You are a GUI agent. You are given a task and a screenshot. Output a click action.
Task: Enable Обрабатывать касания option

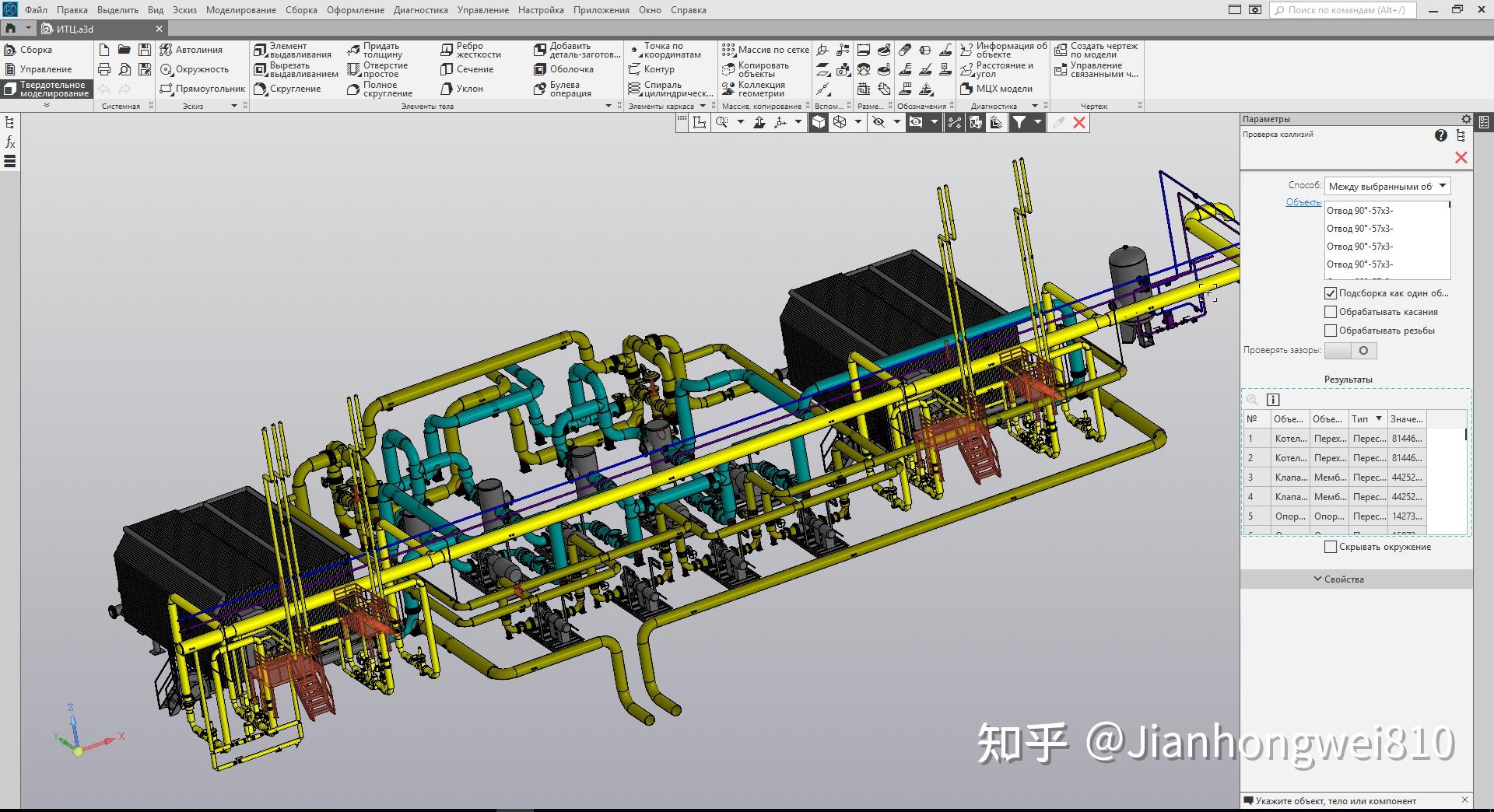(1332, 311)
